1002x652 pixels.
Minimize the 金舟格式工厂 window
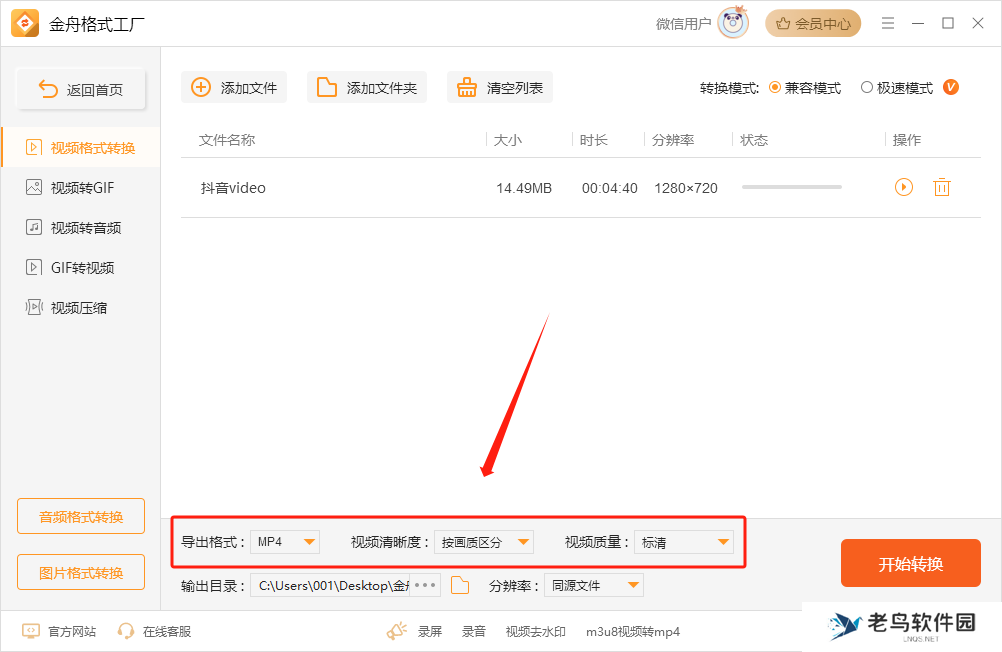[918, 24]
